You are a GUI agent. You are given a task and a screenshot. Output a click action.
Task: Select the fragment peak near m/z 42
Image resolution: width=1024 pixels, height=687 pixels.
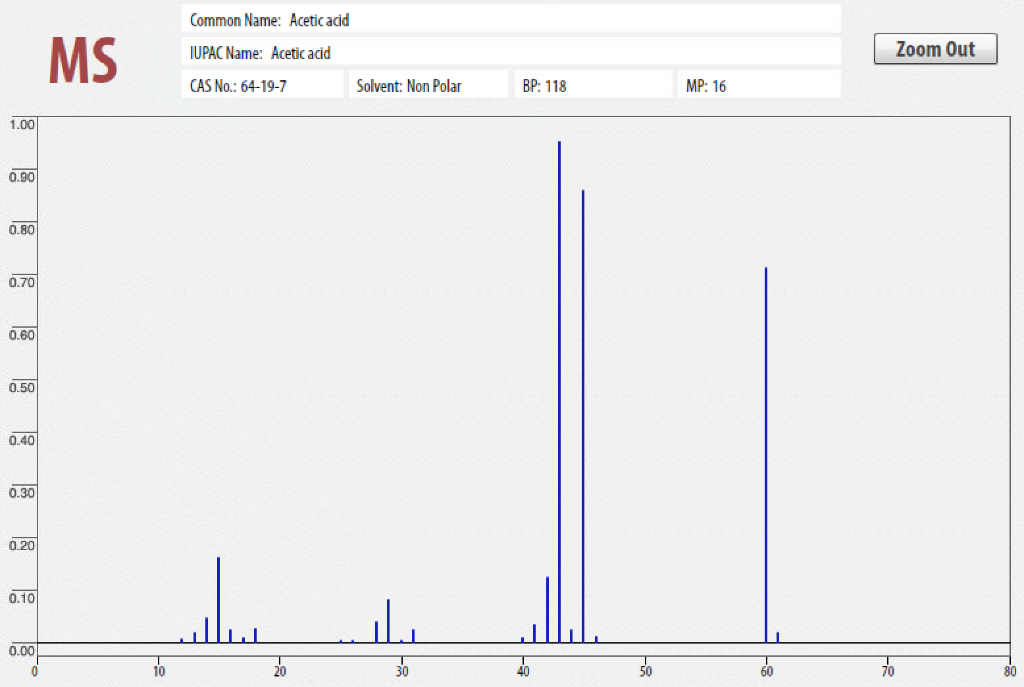(x=547, y=610)
